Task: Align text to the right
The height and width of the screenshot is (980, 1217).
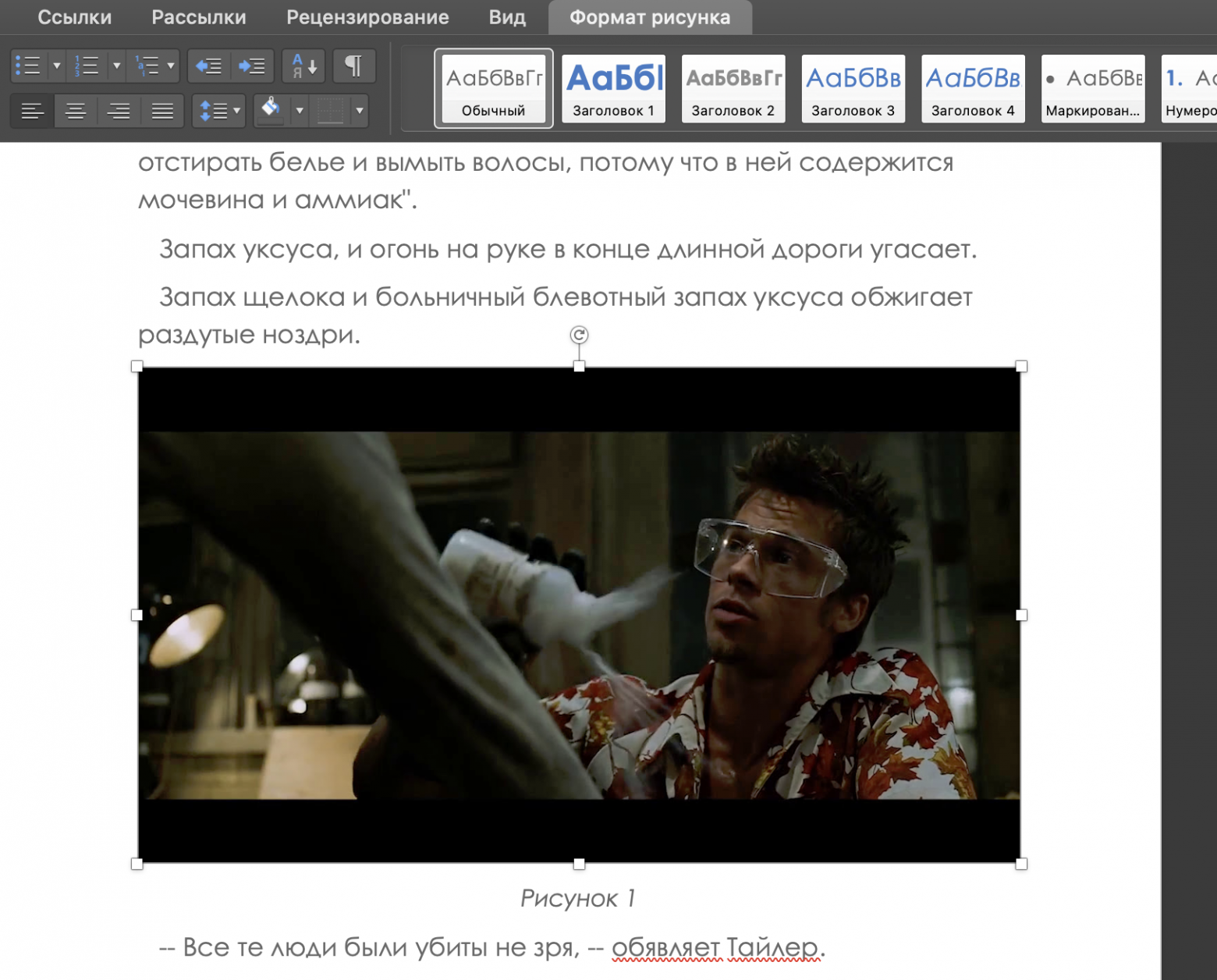Action: pos(119,111)
